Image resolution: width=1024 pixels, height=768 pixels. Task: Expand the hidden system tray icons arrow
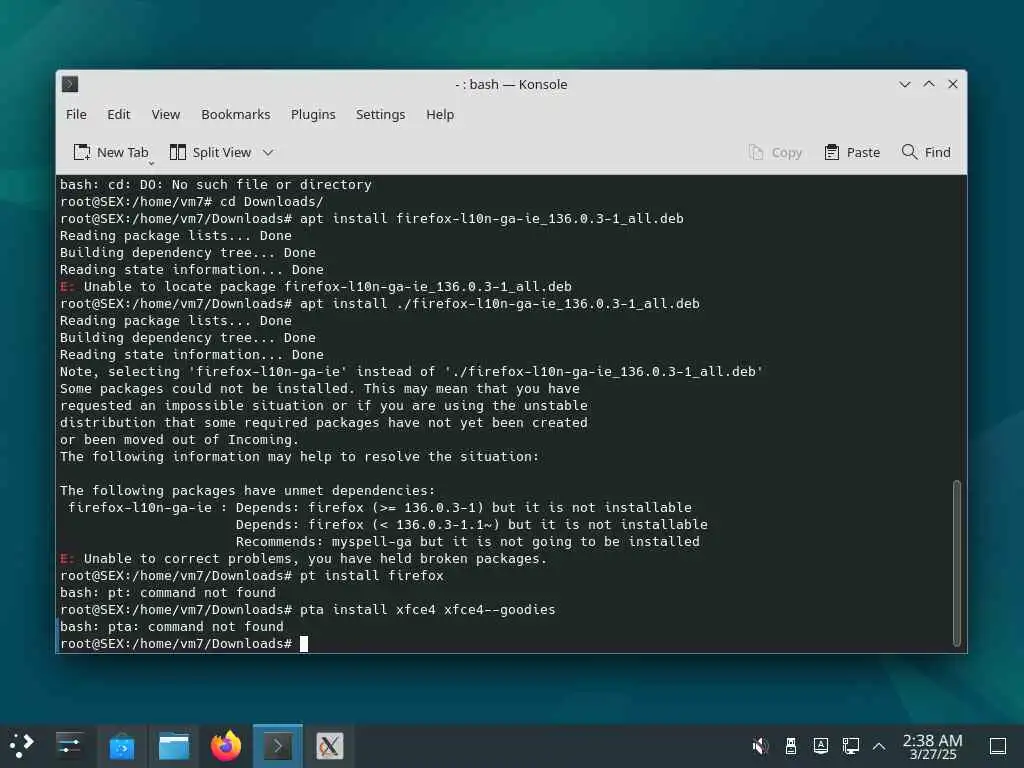point(879,746)
